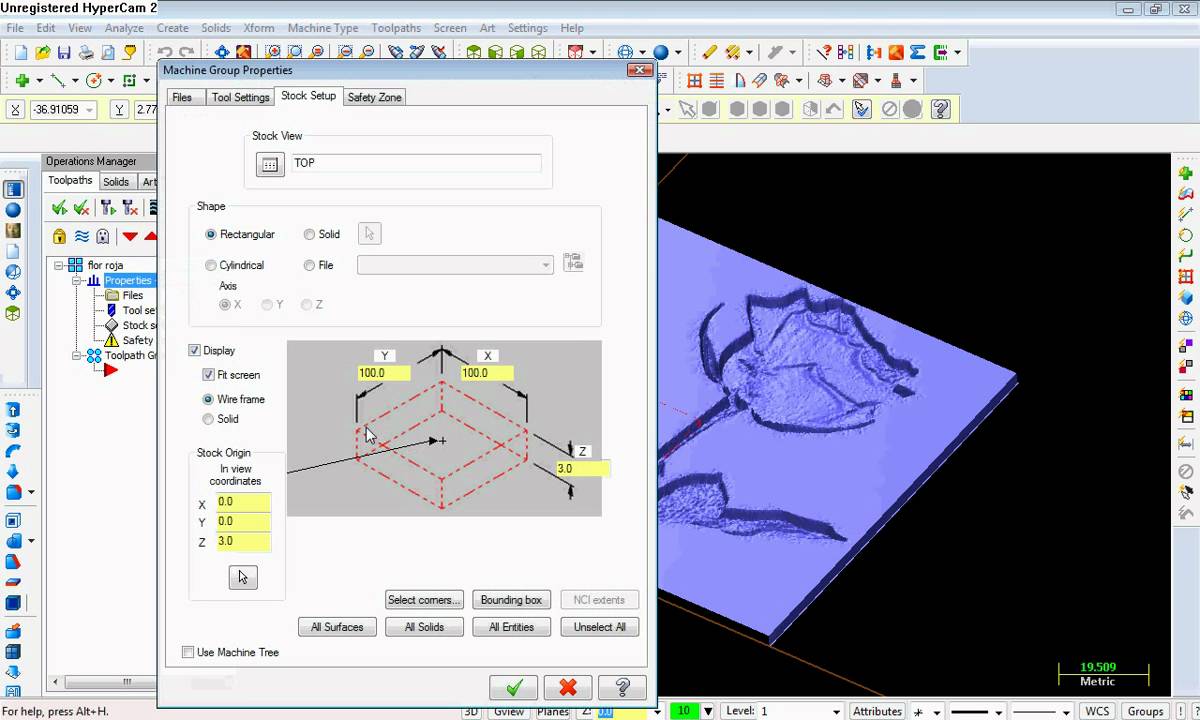Viewport: 1200px width, 720px height.
Task: Open the Toolpaths menu
Action: (x=395, y=28)
